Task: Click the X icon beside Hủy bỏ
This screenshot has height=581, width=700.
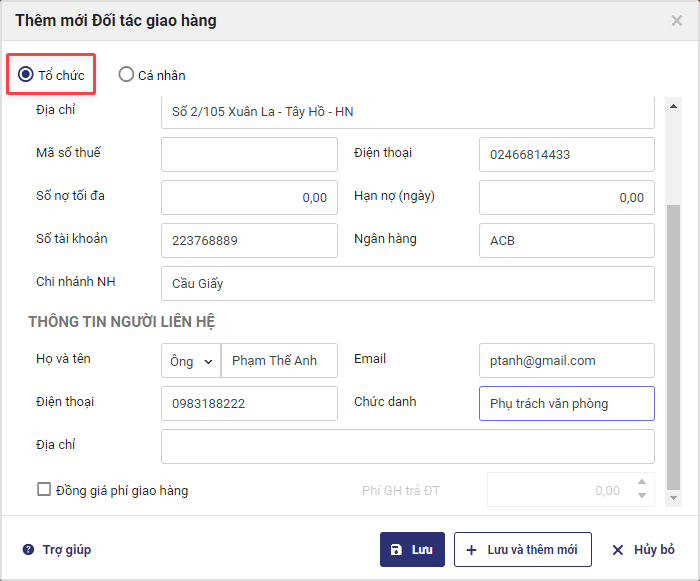Action: (618, 550)
